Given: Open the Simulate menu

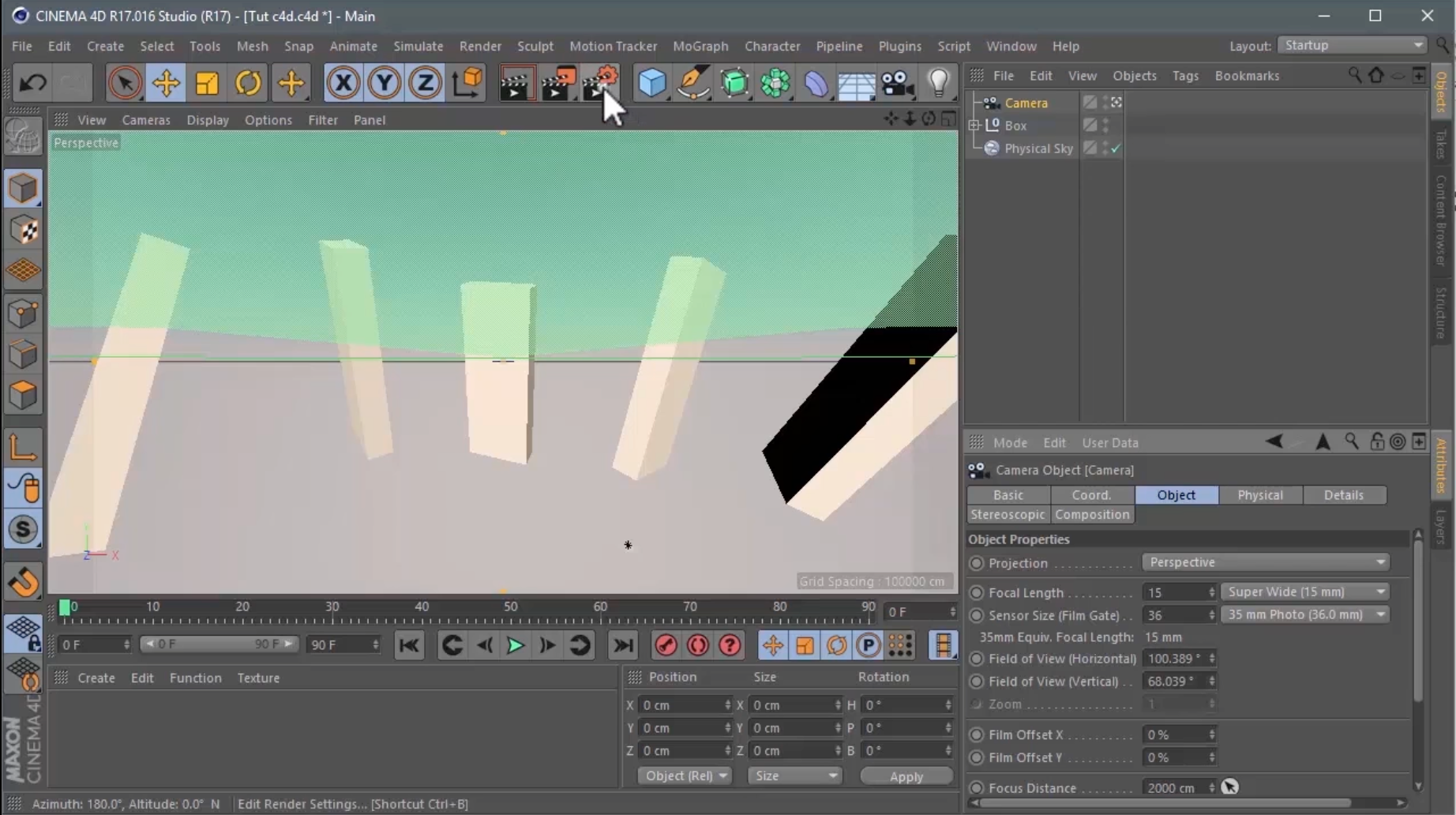Looking at the screenshot, I should (418, 46).
